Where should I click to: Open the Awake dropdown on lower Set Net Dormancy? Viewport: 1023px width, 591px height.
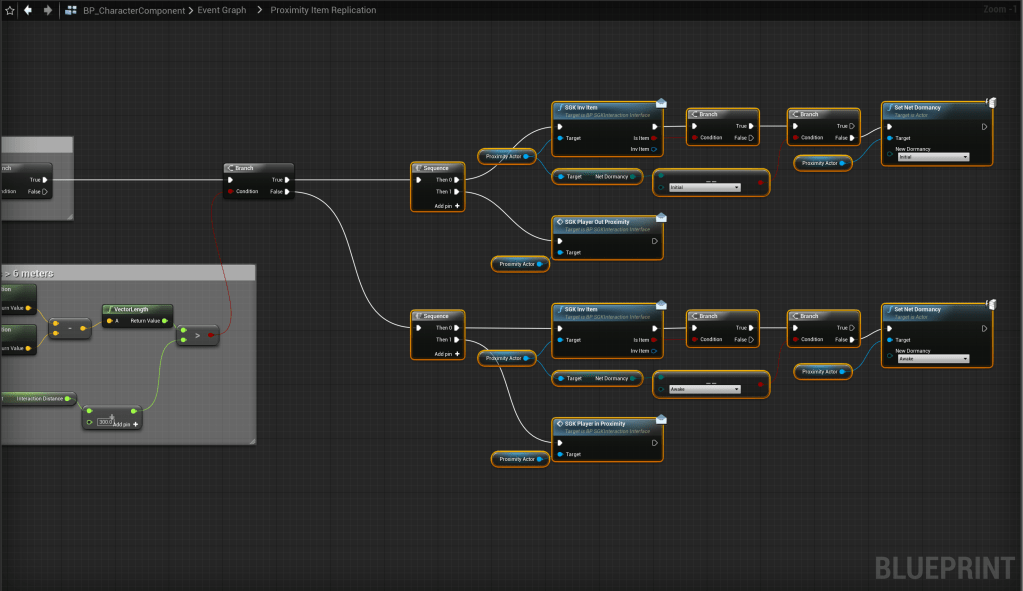[932, 358]
